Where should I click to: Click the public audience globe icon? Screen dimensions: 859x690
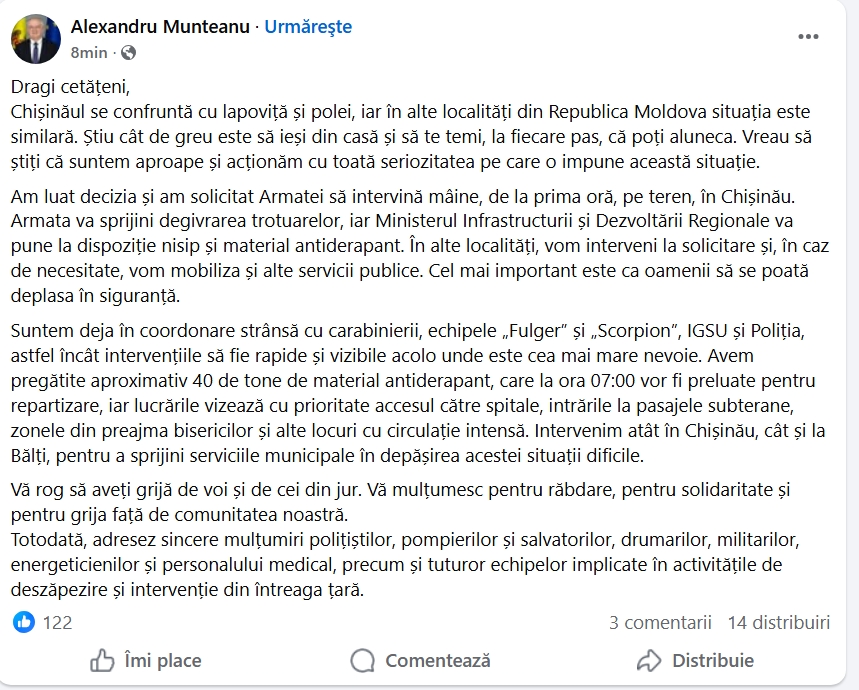point(129,53)
